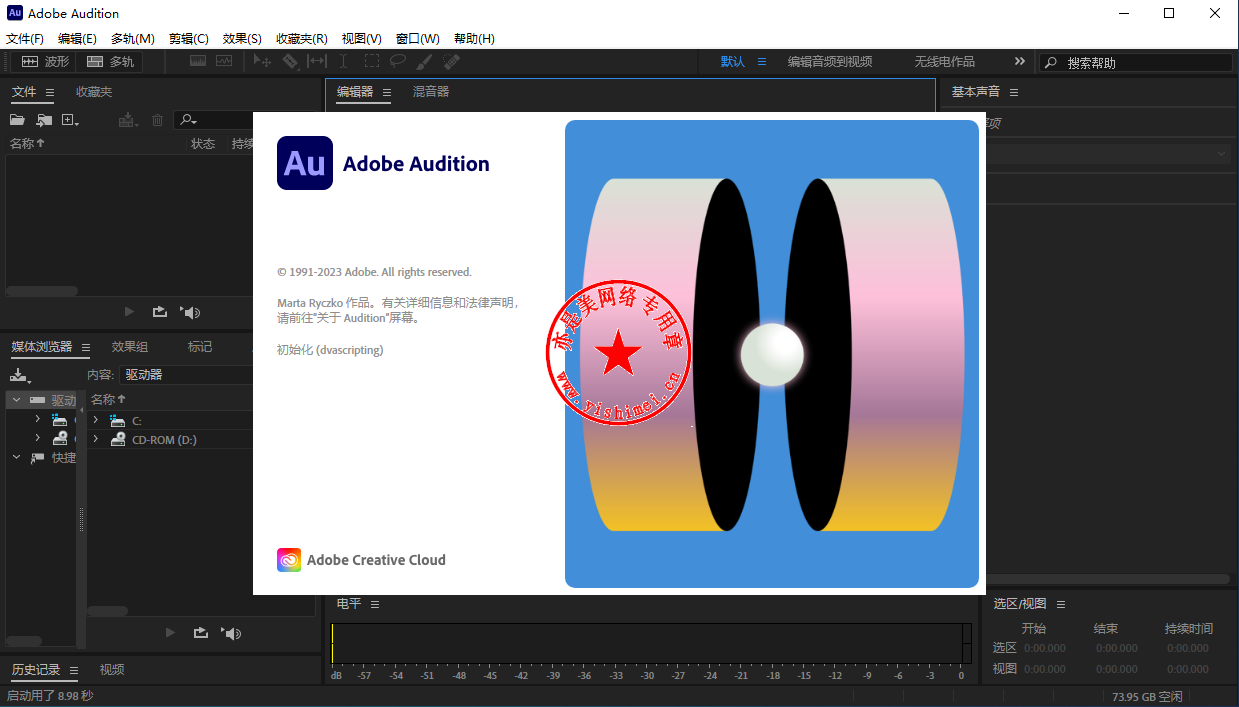Open the 媒体浏览器 panel menu icon

click(x=86, y=348)
